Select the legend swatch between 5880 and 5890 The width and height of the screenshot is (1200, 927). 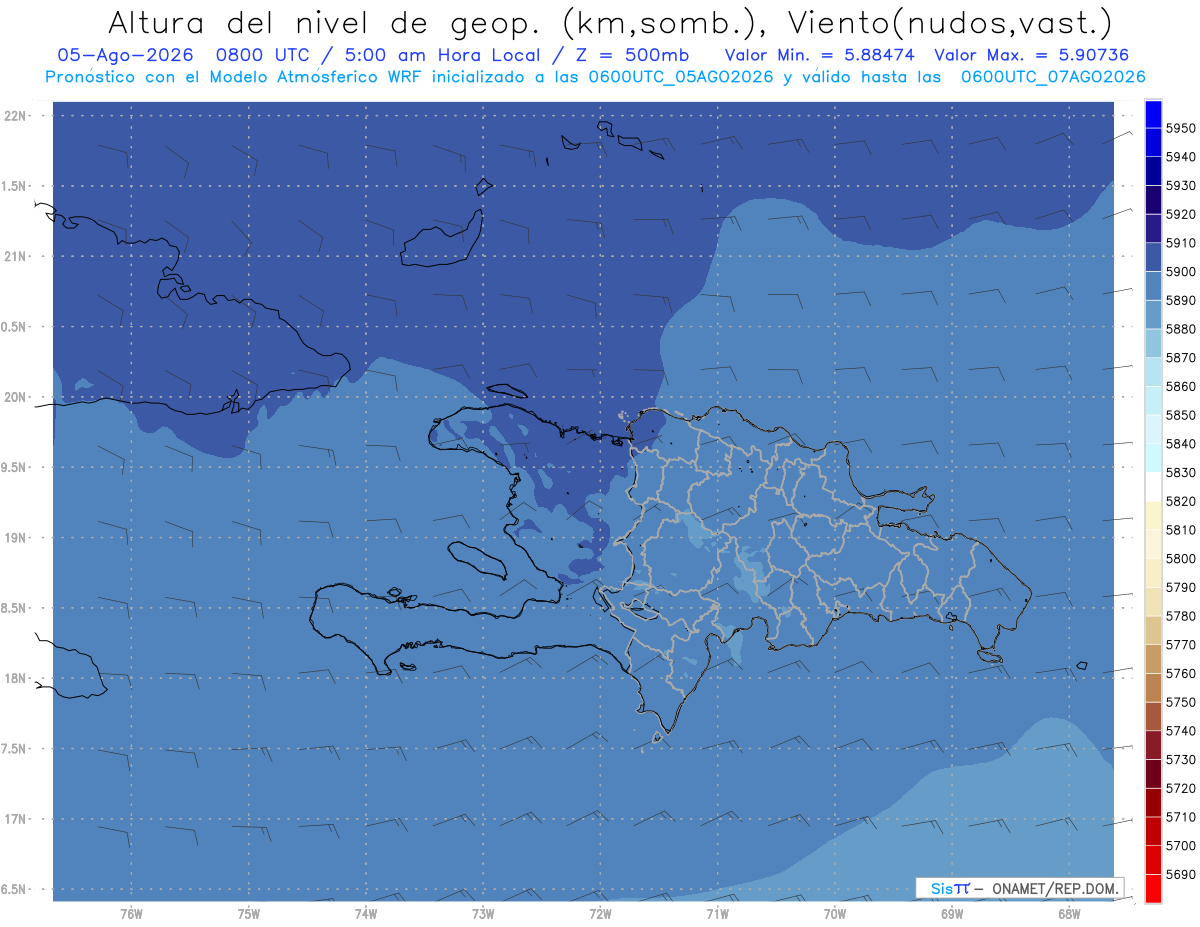click(1153, 315)
